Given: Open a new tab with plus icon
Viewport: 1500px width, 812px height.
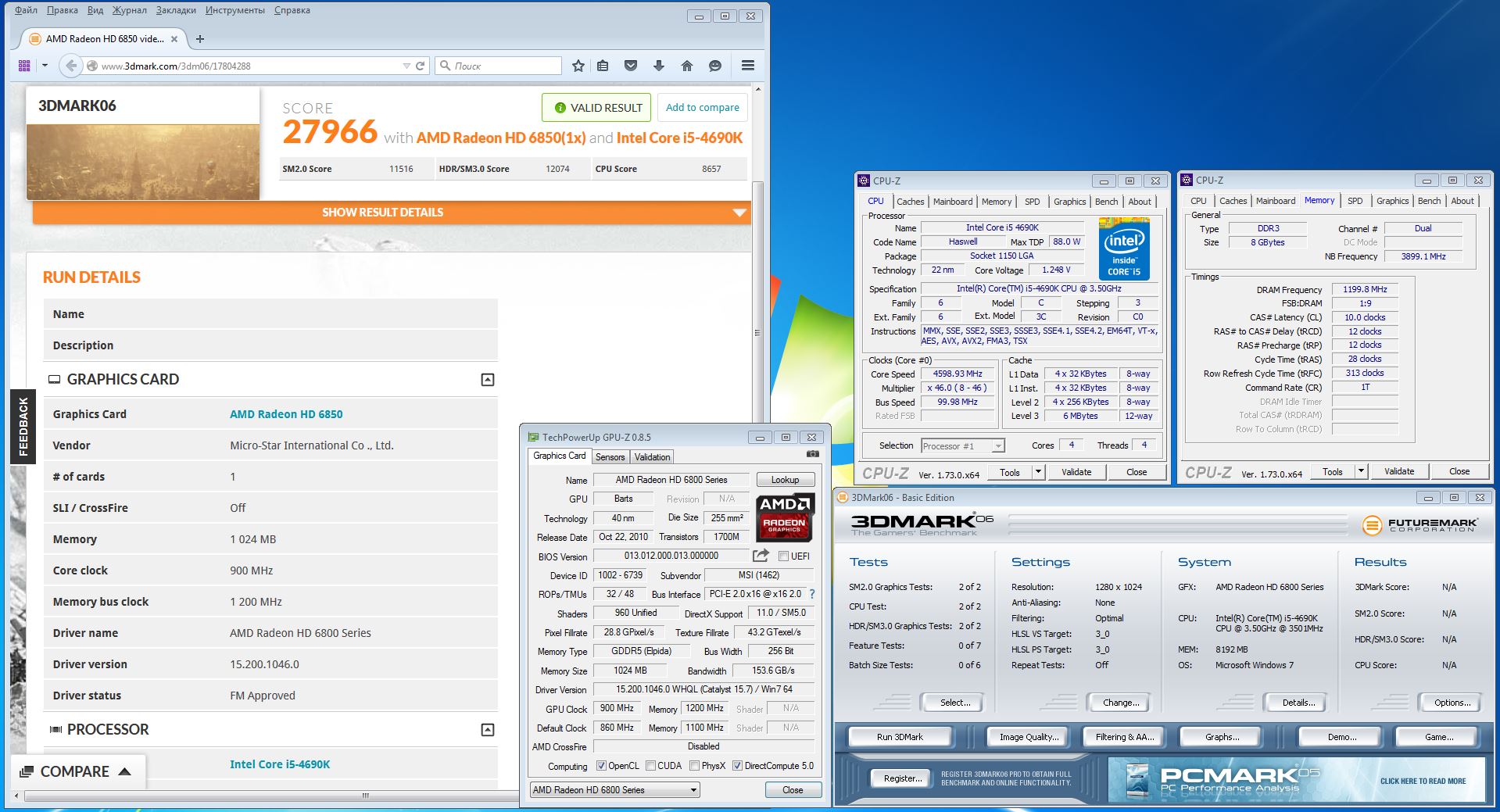Looking at the screenshot, I should point(200,39).
